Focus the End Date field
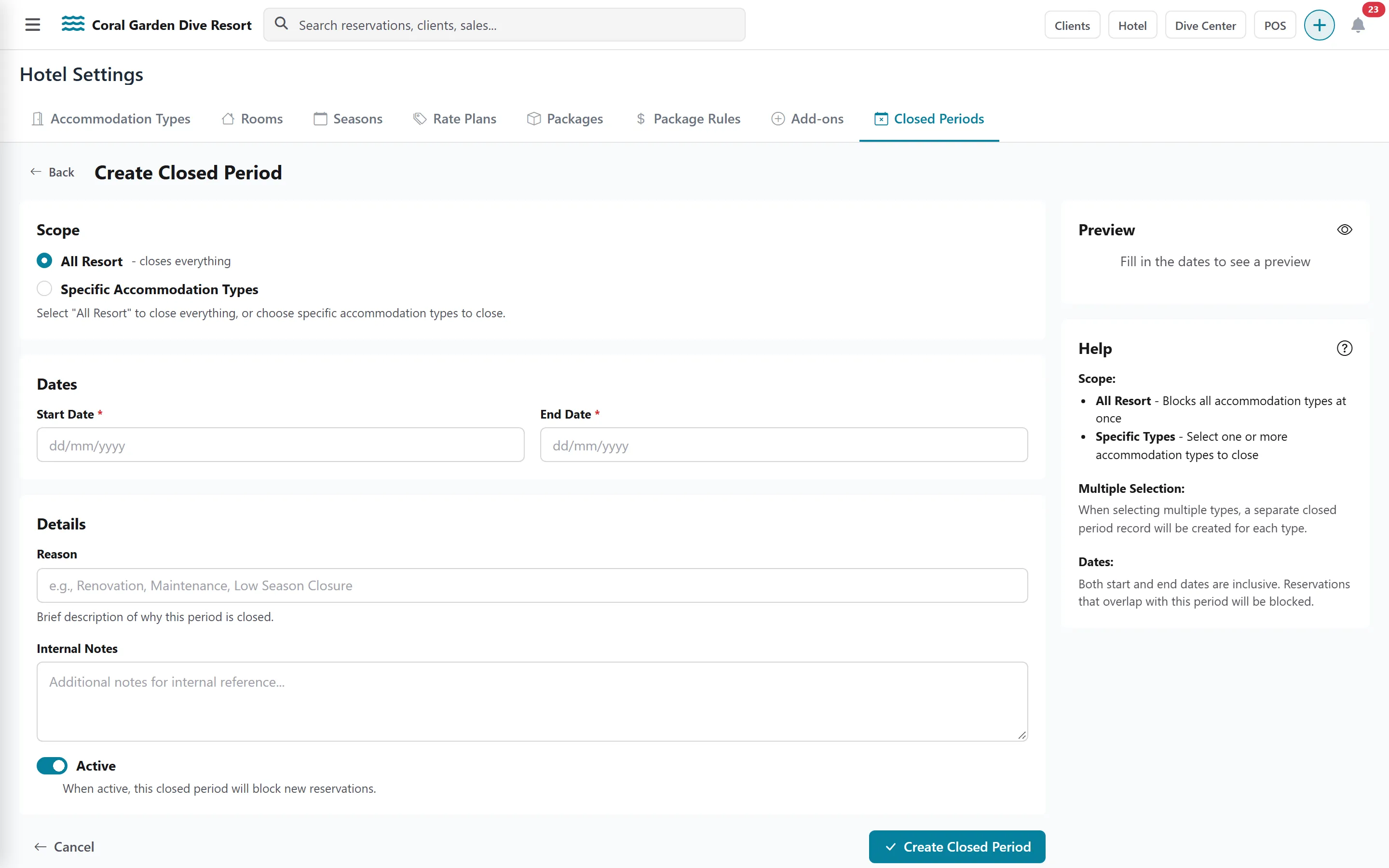The width and height of the screenshot is (1389, 868). [783, 444]
